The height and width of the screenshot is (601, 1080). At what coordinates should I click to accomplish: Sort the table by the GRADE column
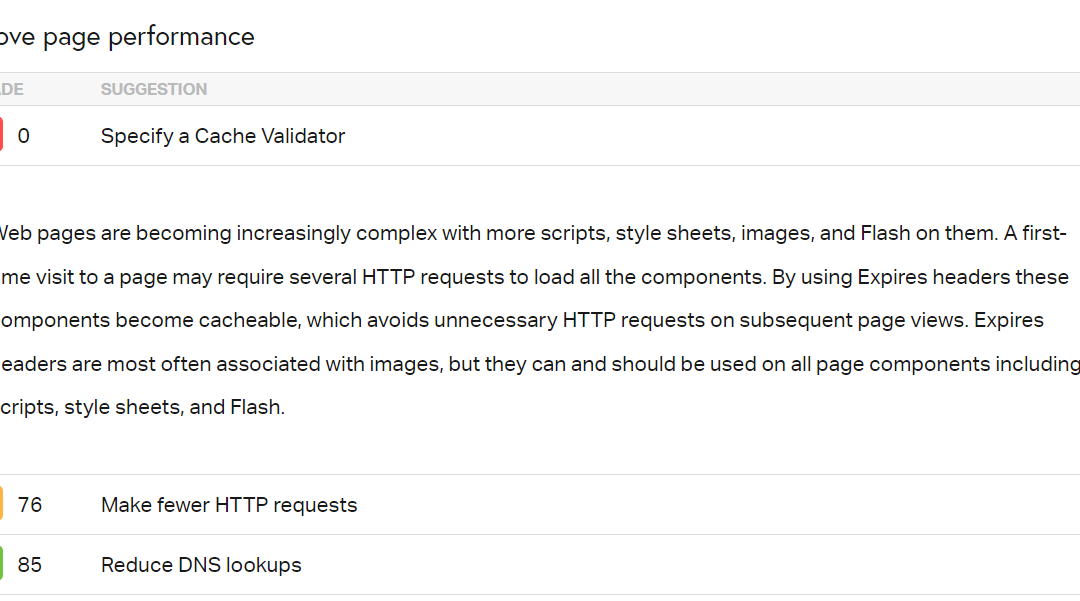click(10, 89)
